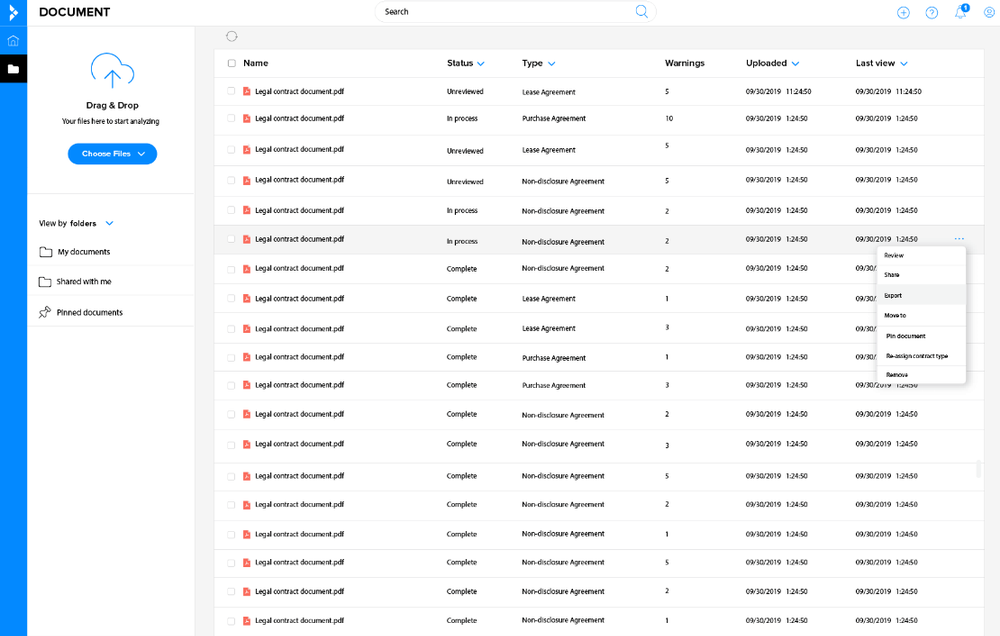The image size is (1000, 636).
Task: Toggle the select-all checkbox beside Name
Action: point(232,63)
